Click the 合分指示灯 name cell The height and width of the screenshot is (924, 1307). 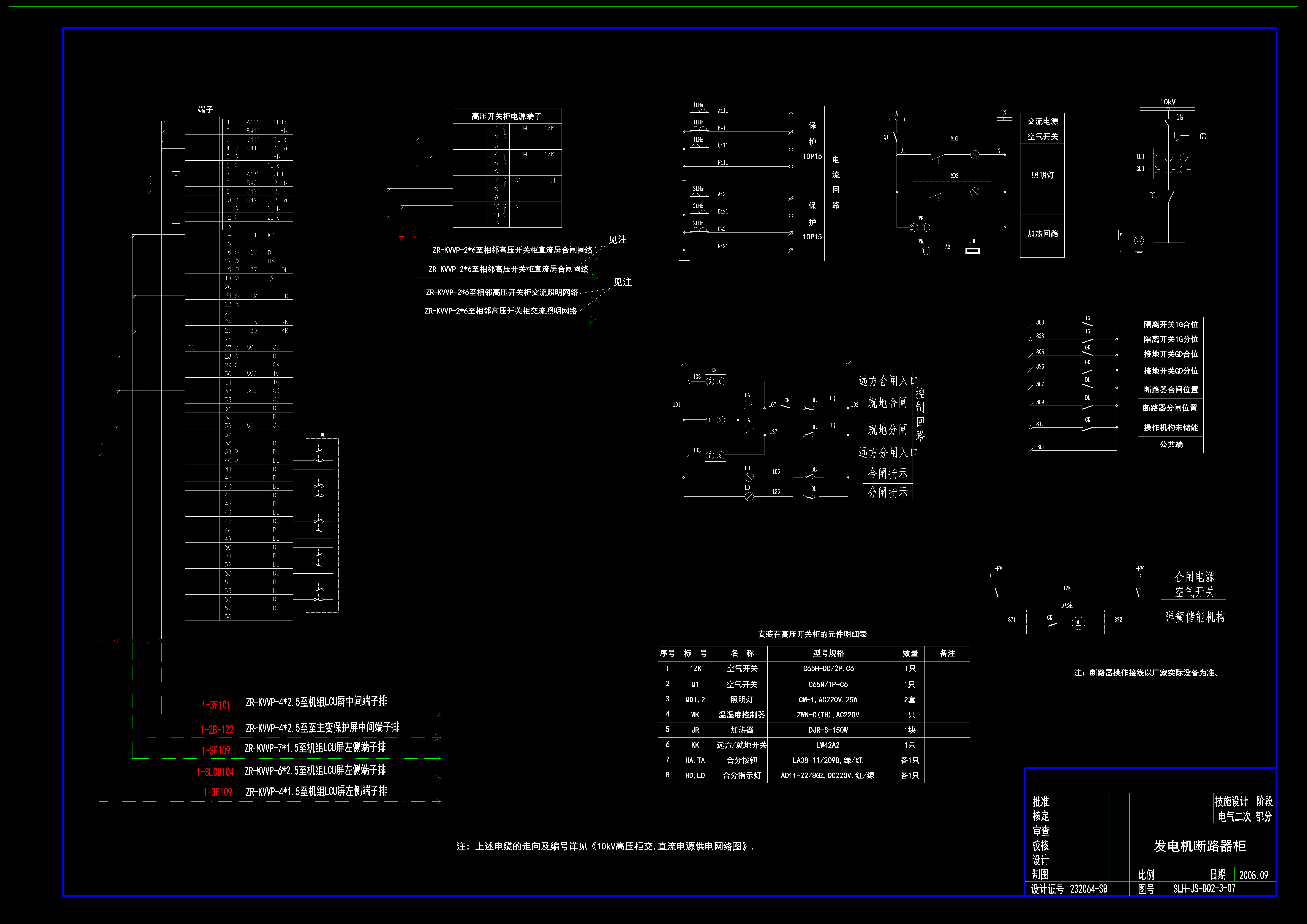pos(742,775)
